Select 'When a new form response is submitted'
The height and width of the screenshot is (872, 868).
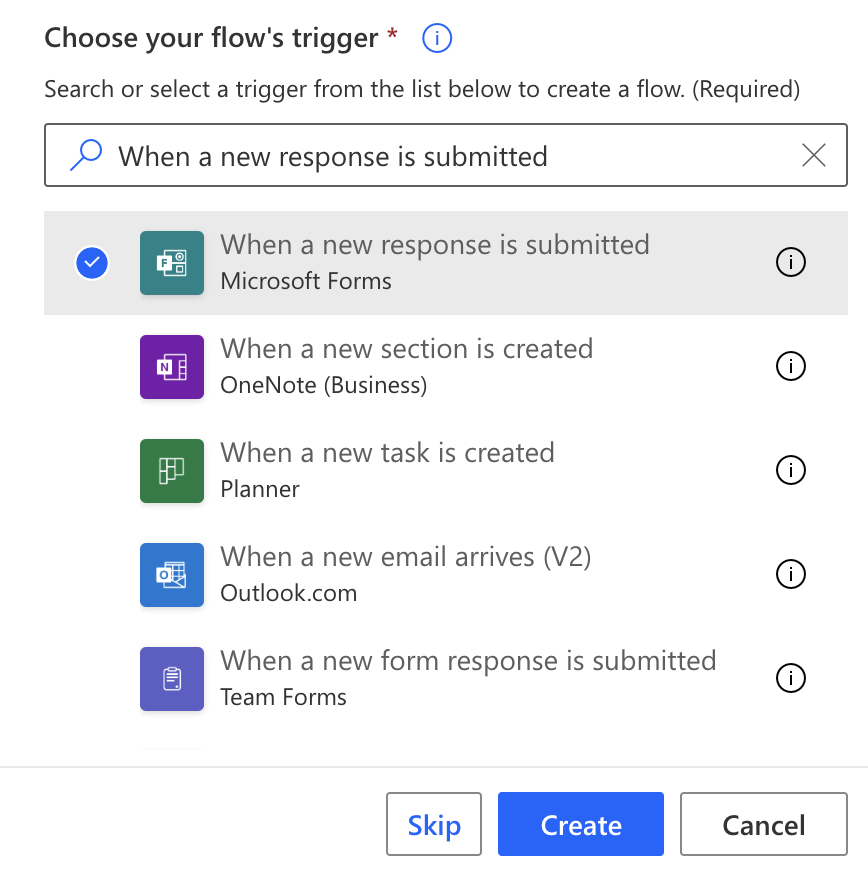point(446,678)
